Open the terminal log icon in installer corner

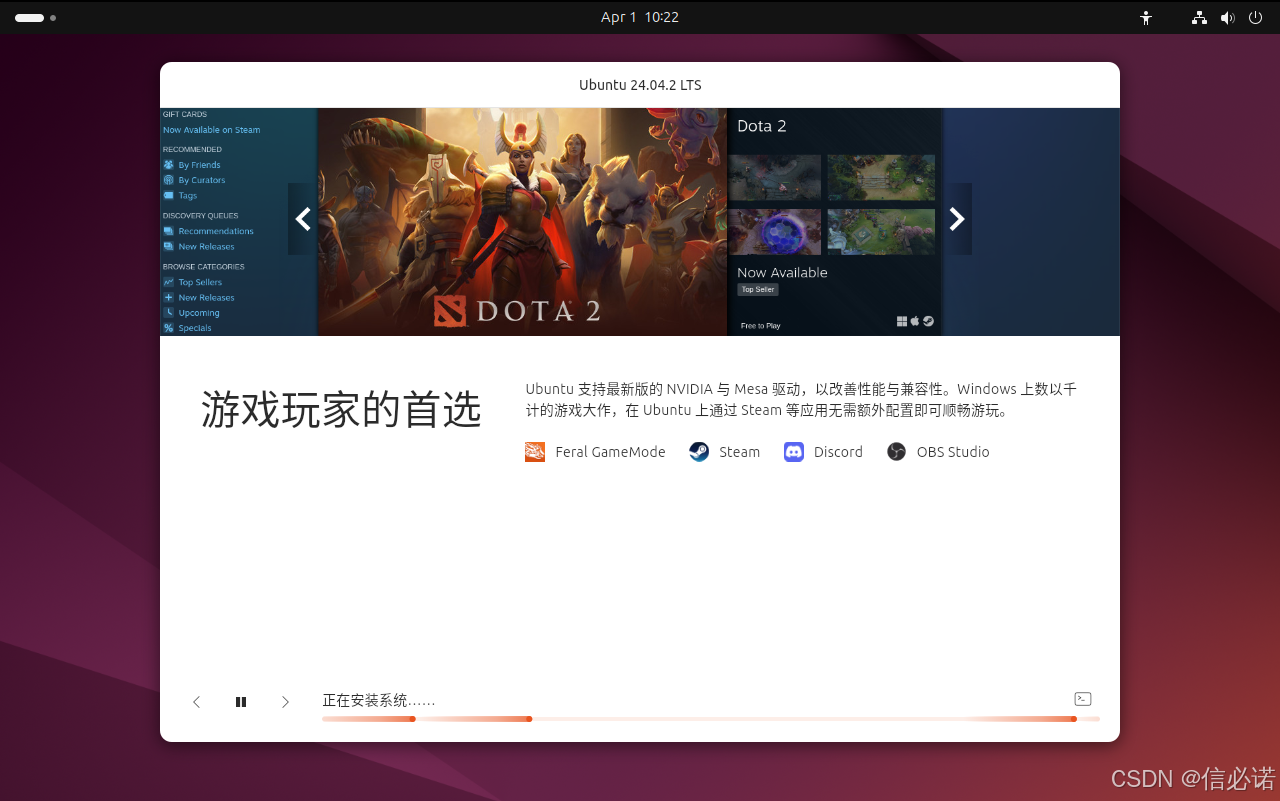click(1082, 698)
